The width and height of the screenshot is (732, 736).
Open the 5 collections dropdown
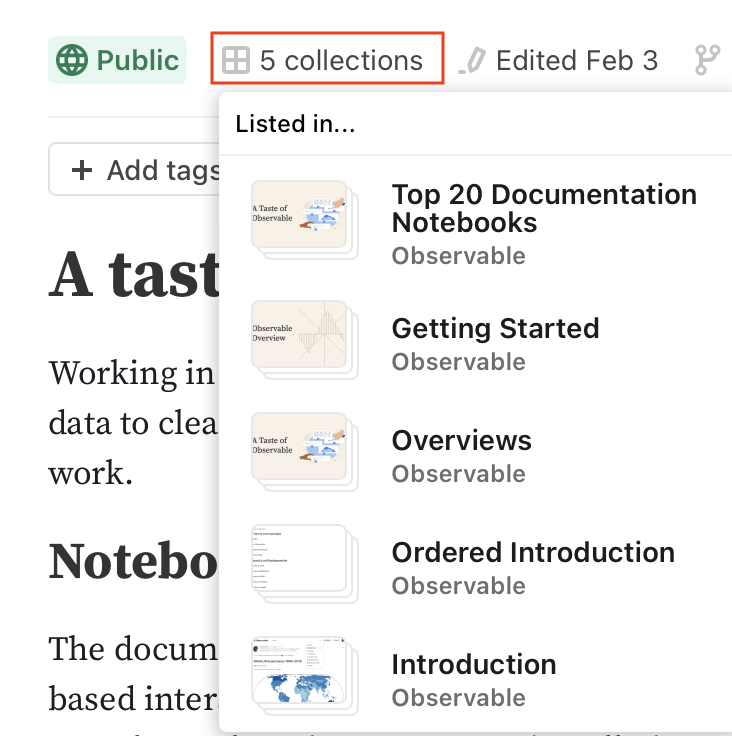327,59
